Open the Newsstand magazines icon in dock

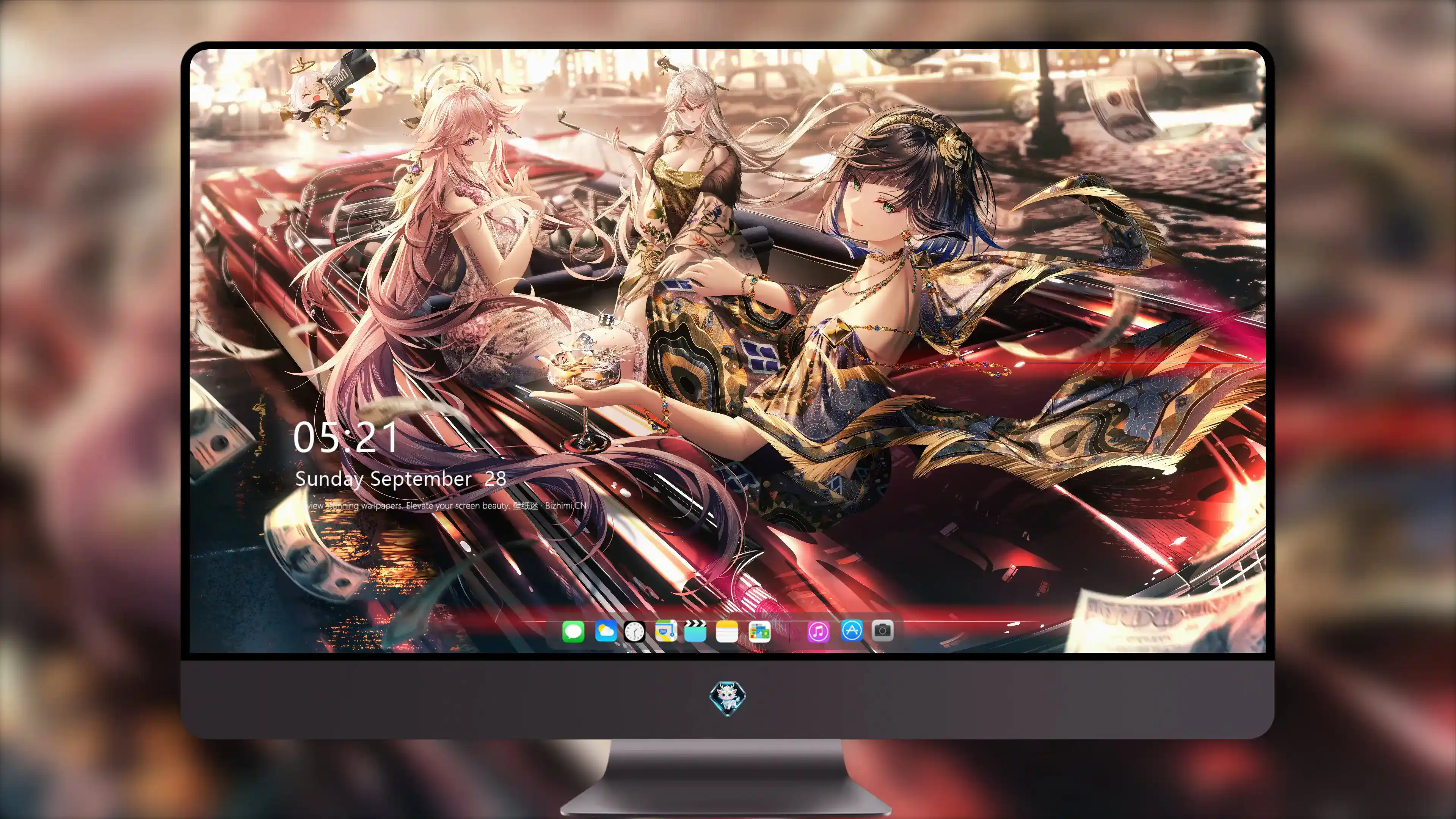point(759,631)
